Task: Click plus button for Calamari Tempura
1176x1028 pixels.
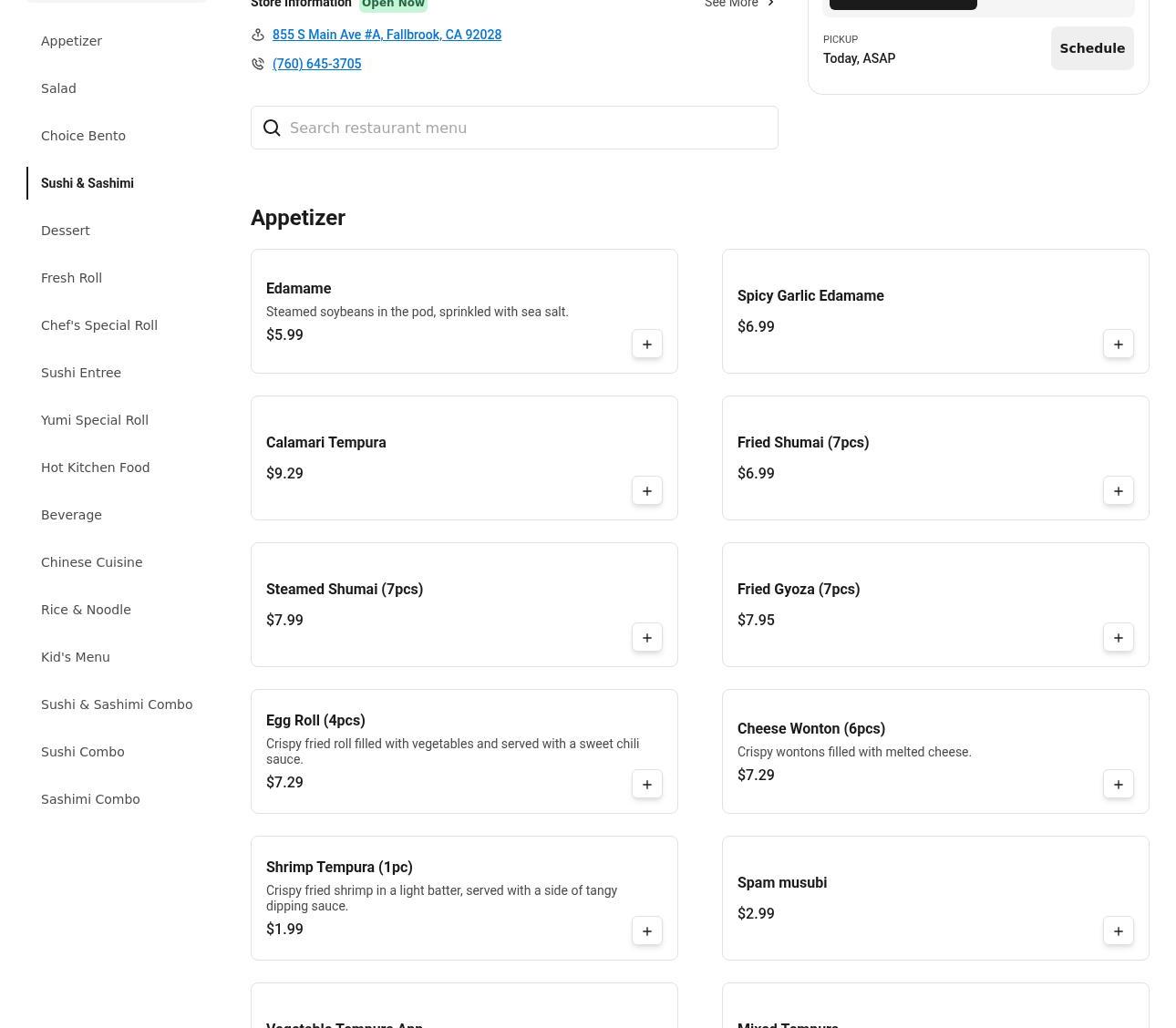Action: tap(646, 491)
